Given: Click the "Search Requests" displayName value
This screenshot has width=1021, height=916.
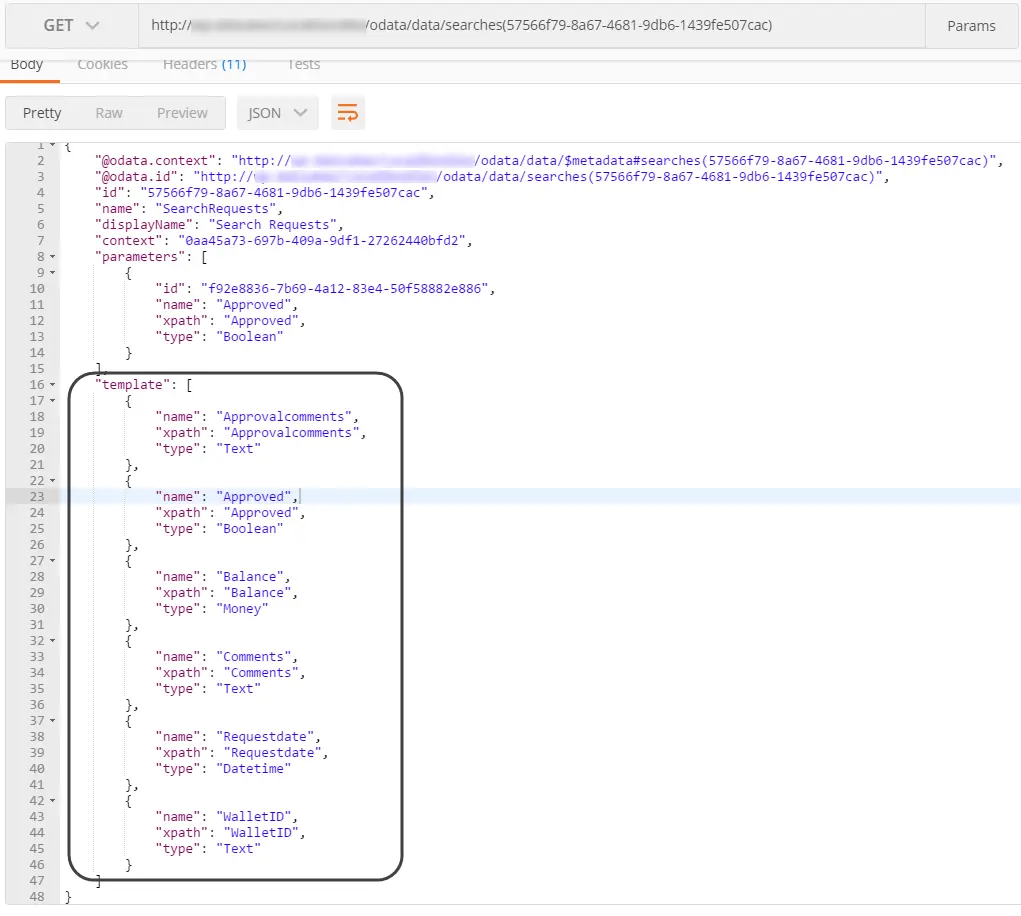Looking at the screenshot, I should coord(273,225).
